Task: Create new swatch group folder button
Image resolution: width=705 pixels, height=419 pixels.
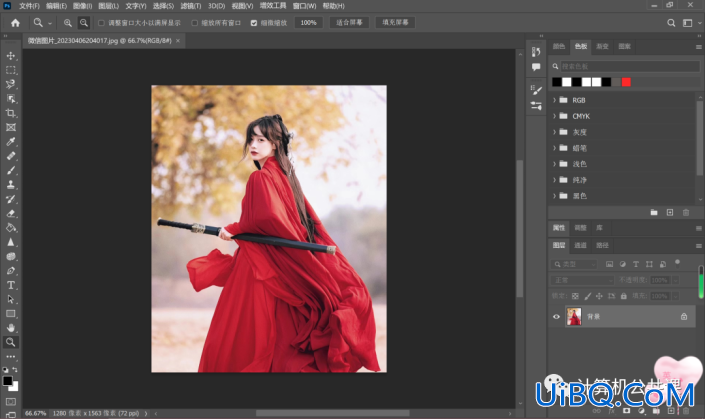Action: pos(654,213)
